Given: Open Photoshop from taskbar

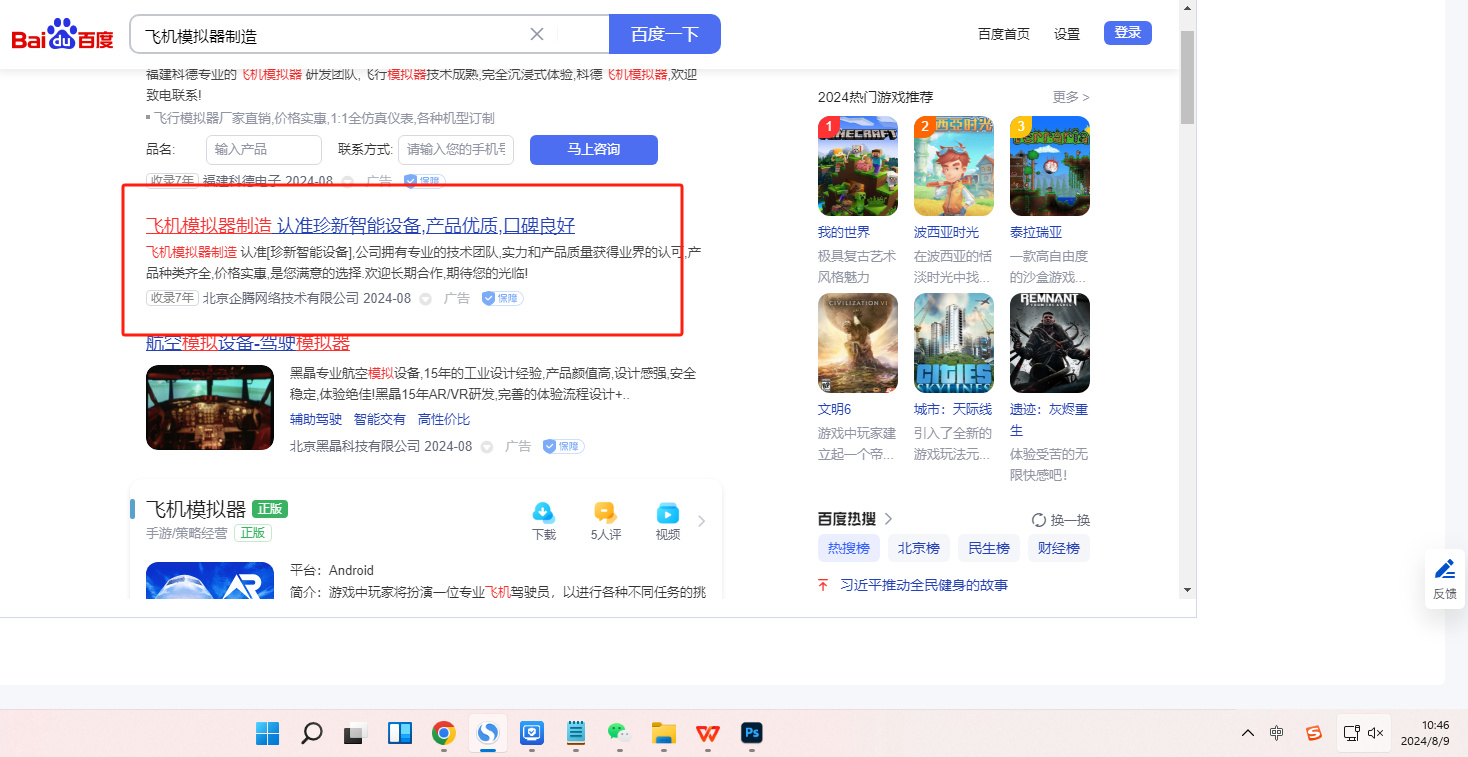Looking at the screenshot, I should tap(752, 734).
